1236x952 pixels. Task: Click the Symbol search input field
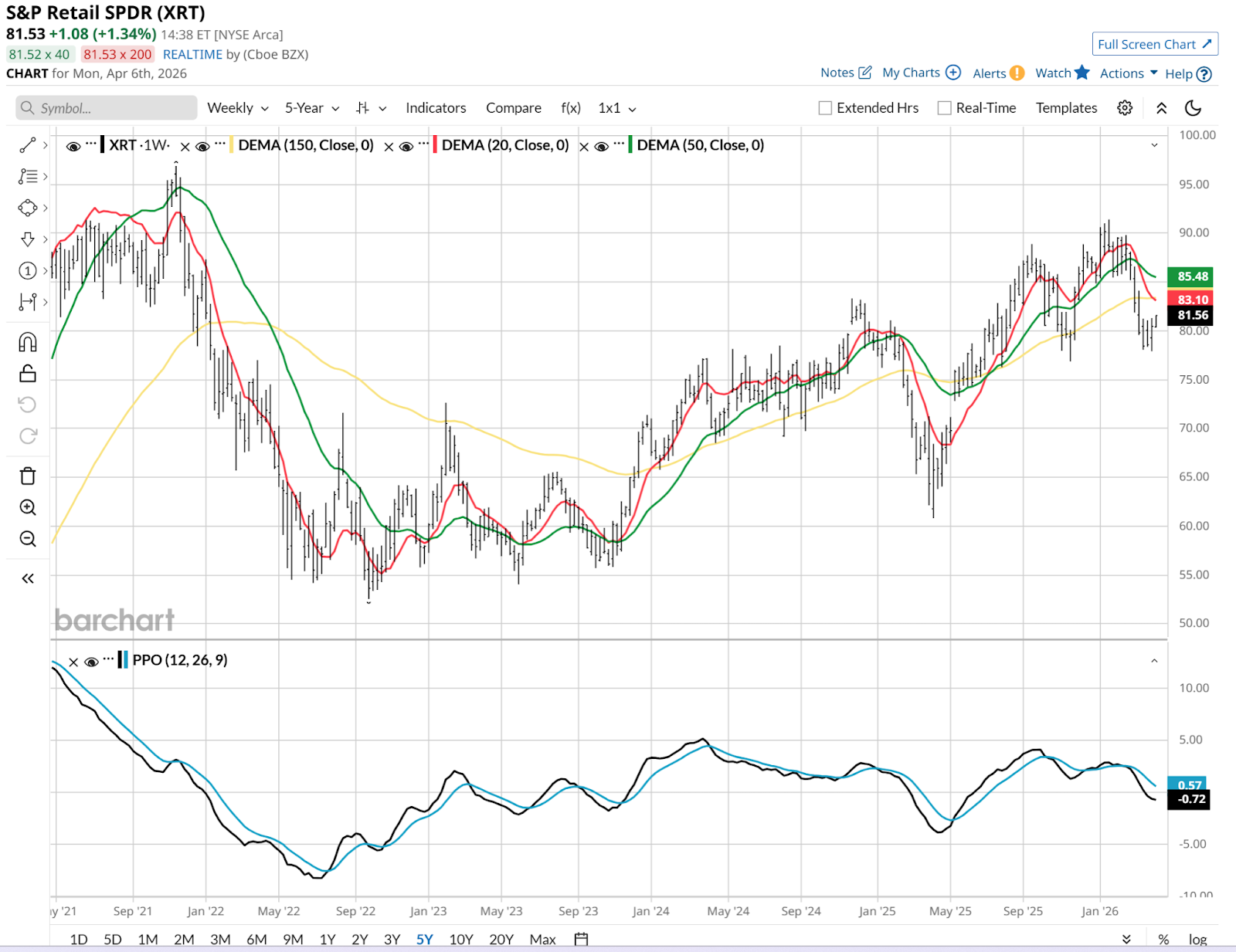tap(107, 108)
